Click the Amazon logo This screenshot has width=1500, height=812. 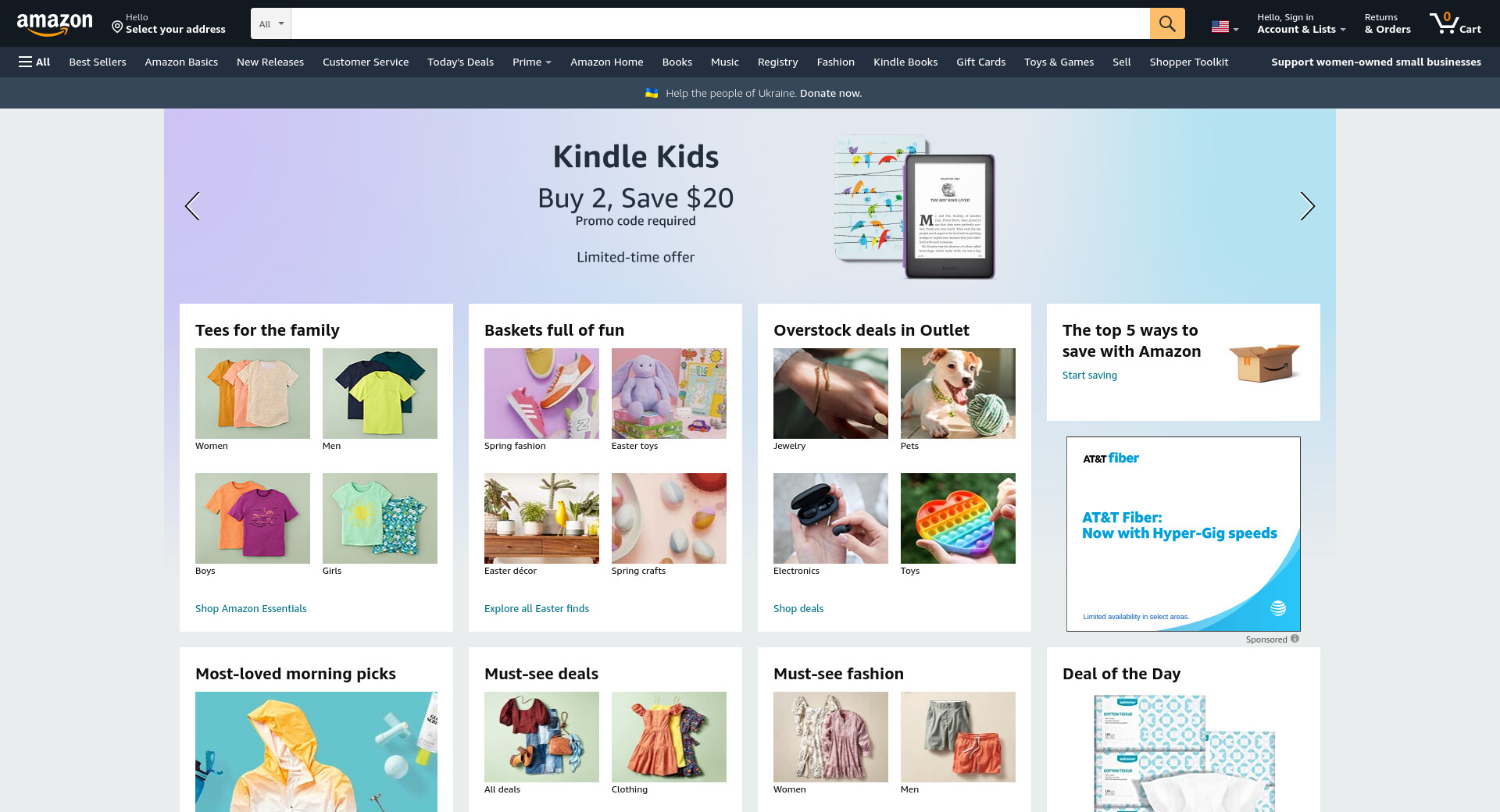55,24
